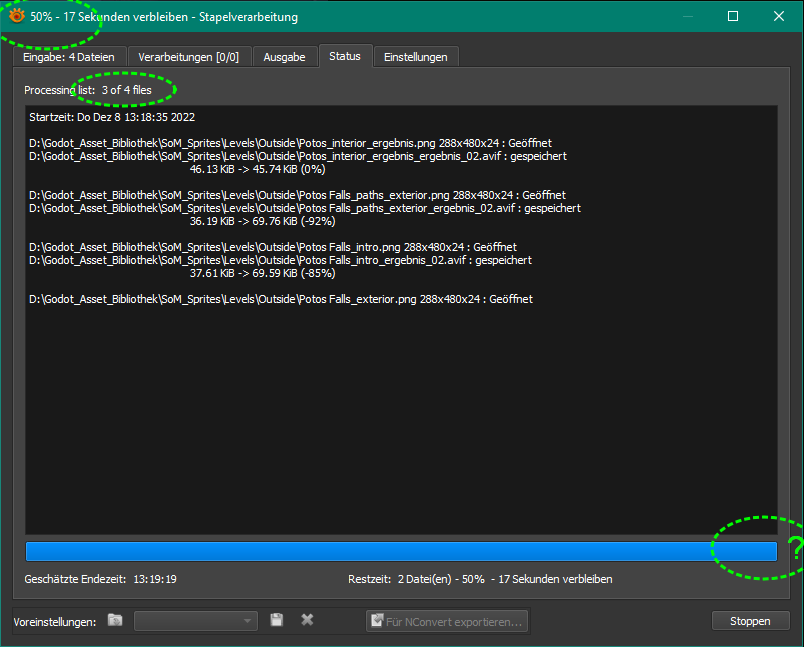Click the blue progress bar
The height and width of the screenshot is (647, 804).
(400, 551)
